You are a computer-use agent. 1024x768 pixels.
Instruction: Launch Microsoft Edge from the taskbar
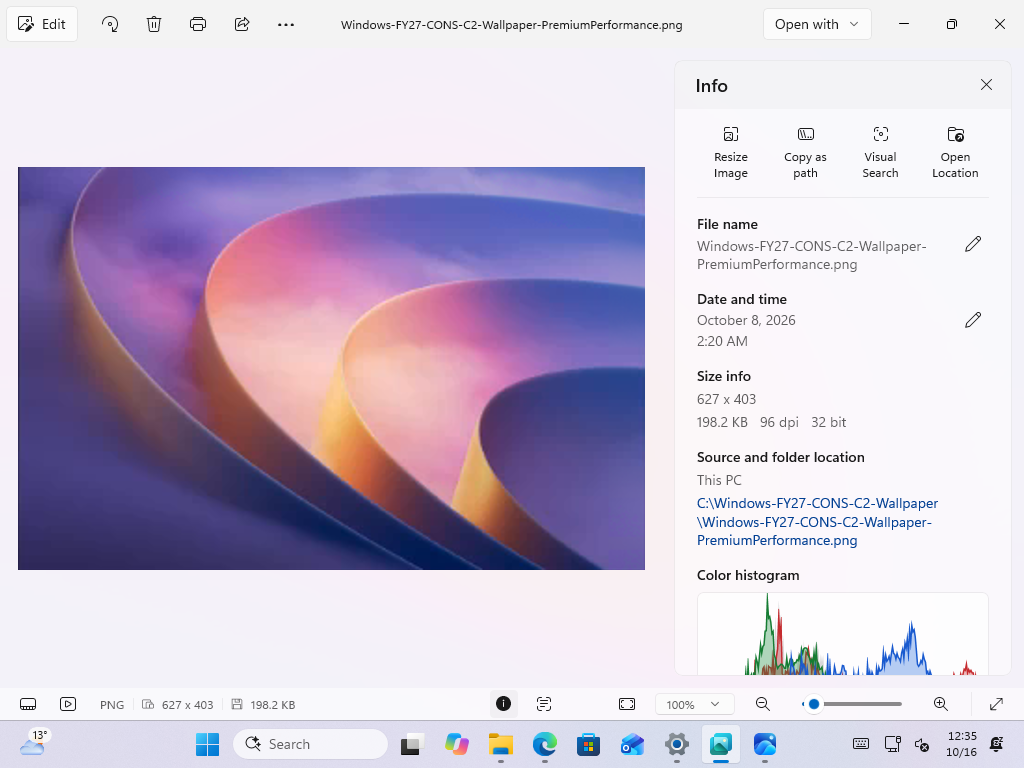click(x=545, y=744)
